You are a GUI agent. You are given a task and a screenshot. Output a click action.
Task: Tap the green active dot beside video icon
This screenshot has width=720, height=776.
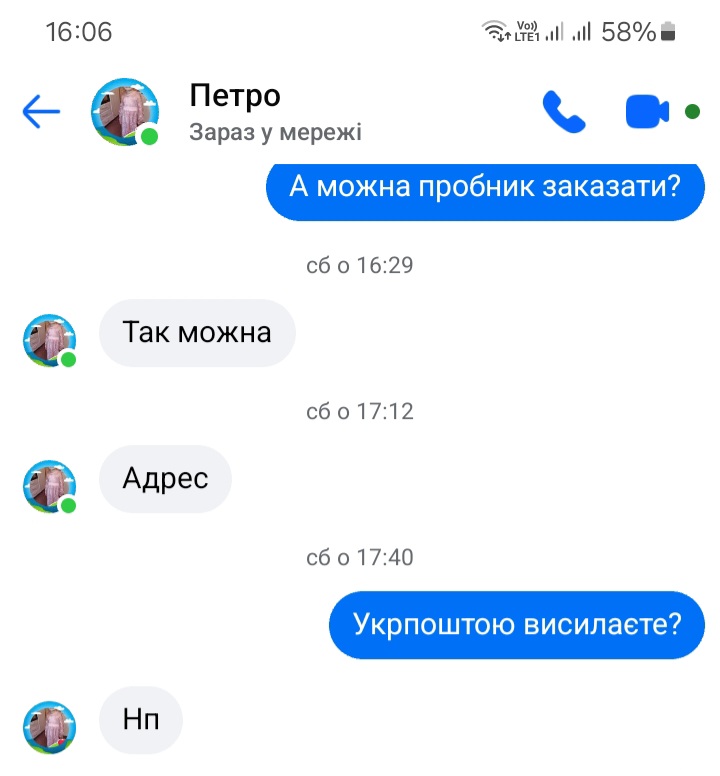tap(692, 112)
